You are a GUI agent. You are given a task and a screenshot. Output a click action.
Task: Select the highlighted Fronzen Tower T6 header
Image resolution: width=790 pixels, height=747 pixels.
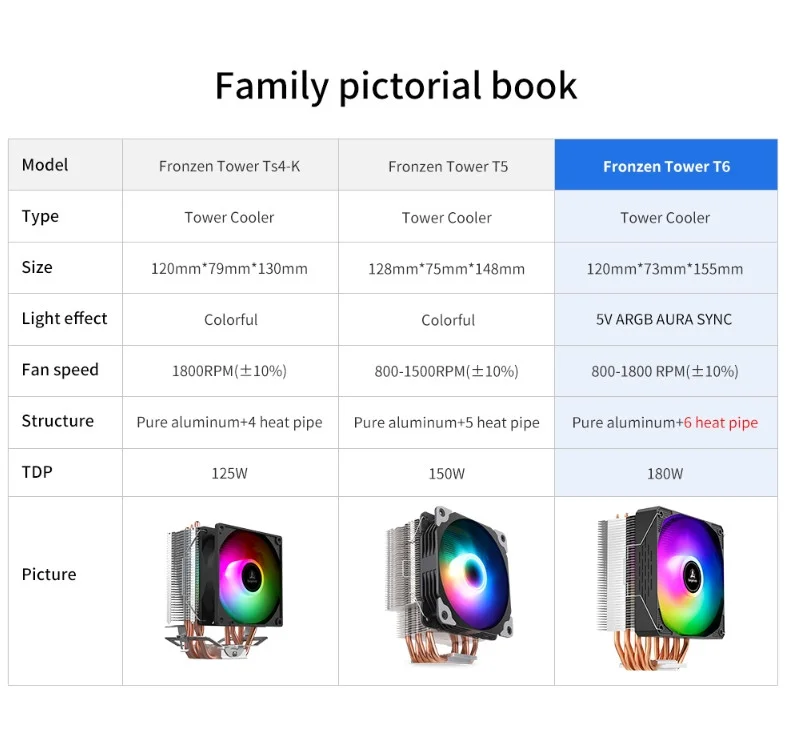coord(666,165)
